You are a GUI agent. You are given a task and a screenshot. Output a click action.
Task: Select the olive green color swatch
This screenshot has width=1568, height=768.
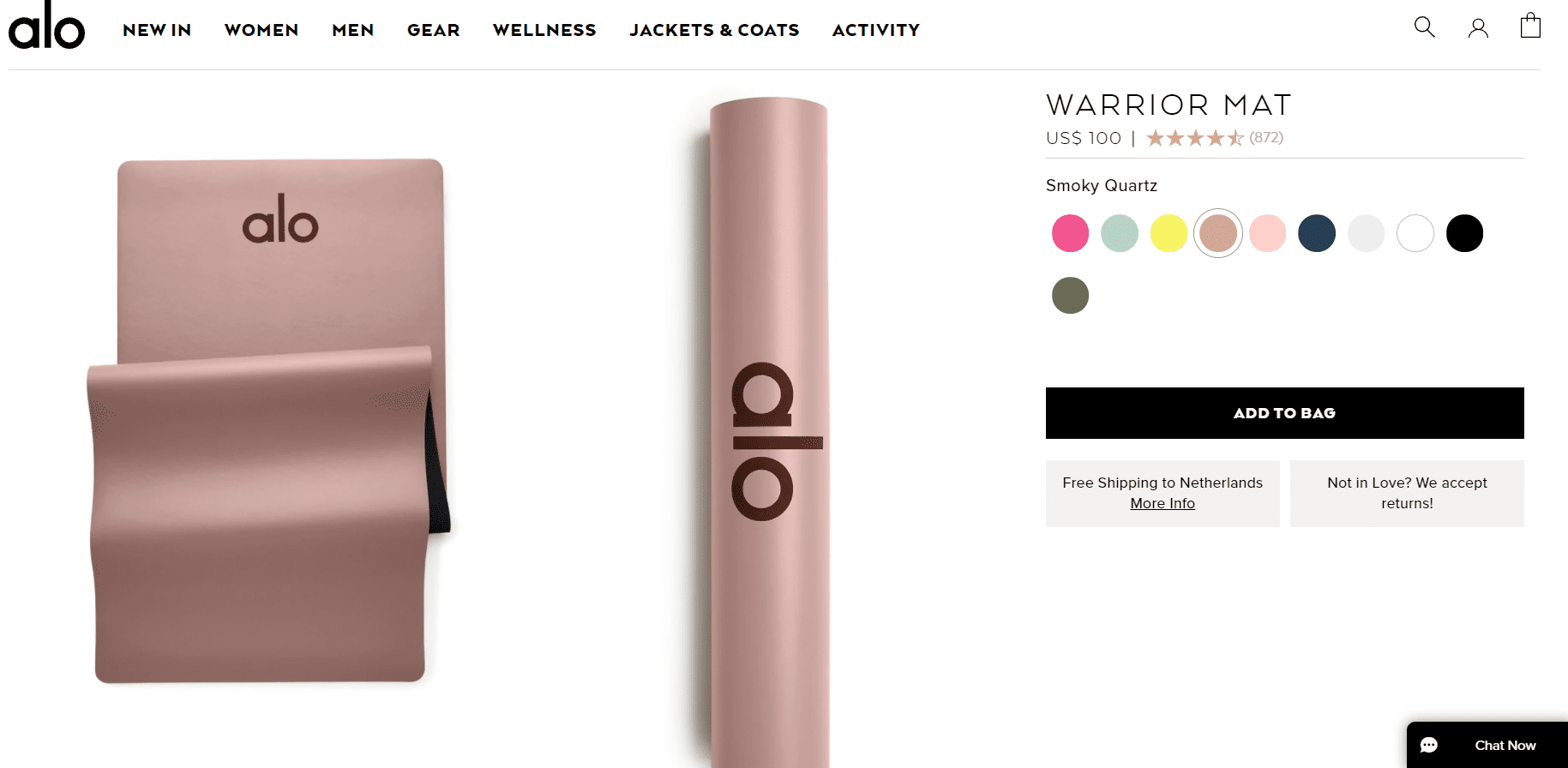[1070, 296]
